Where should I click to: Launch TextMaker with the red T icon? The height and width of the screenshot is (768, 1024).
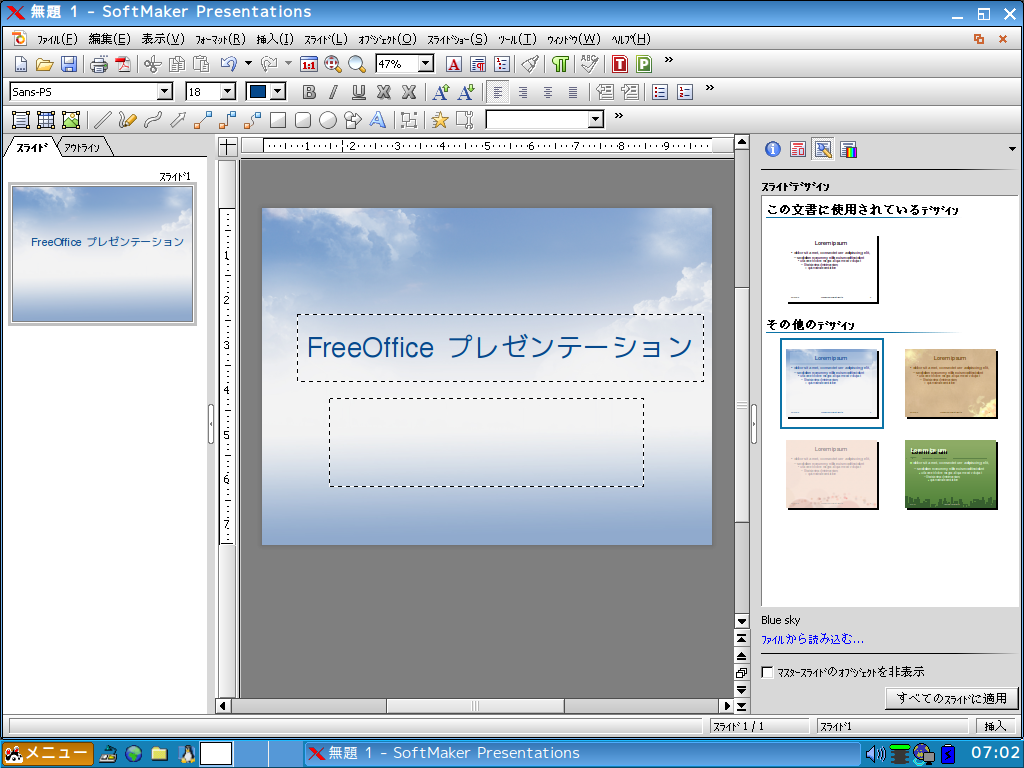[x=620, y=64]
